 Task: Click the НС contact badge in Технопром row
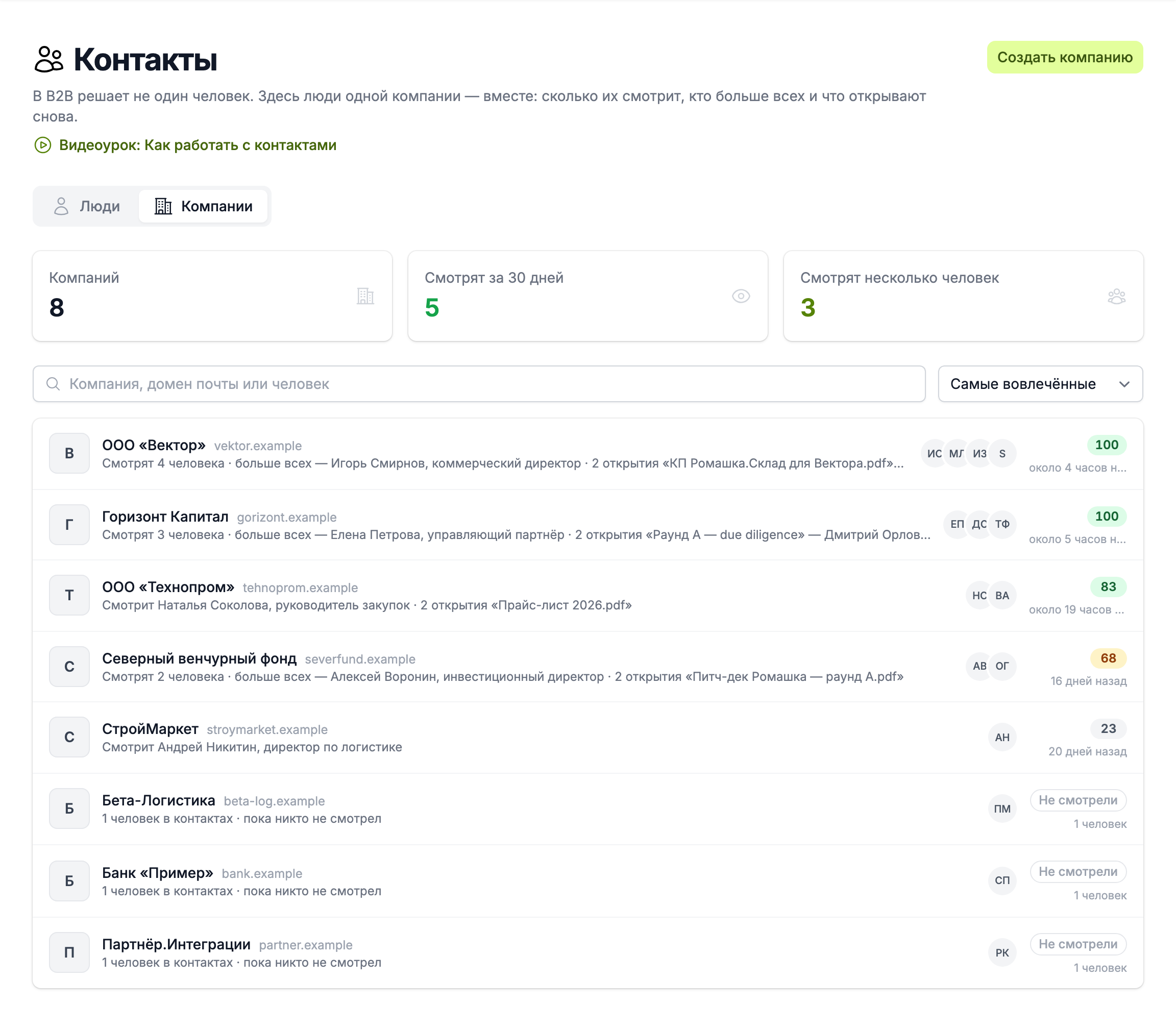tap(979, 596)
